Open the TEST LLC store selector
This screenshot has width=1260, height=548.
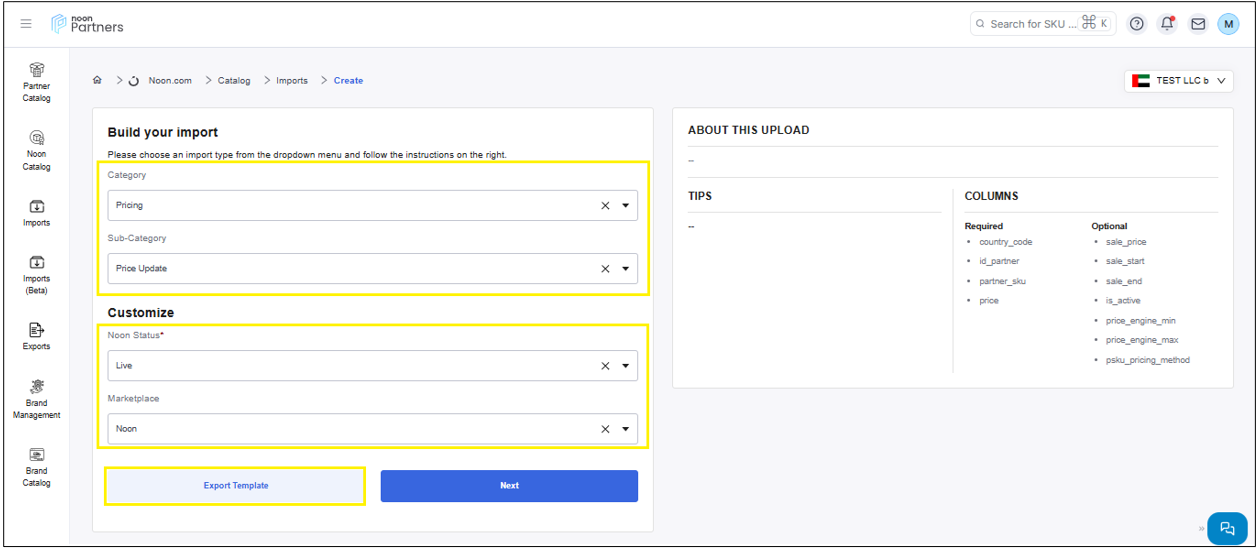(x=1179, y=81)
